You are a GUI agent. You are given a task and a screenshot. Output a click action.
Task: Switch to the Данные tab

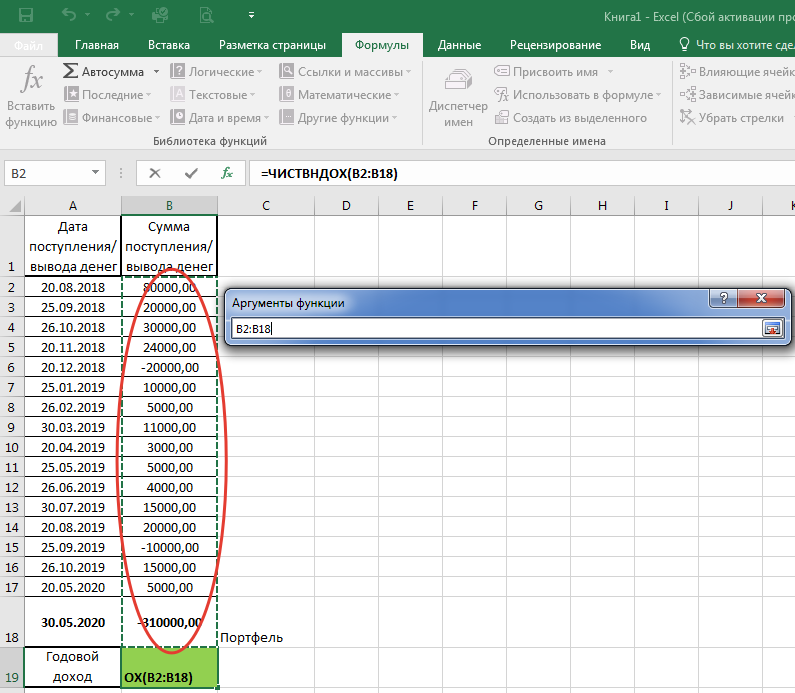point(459,45)
